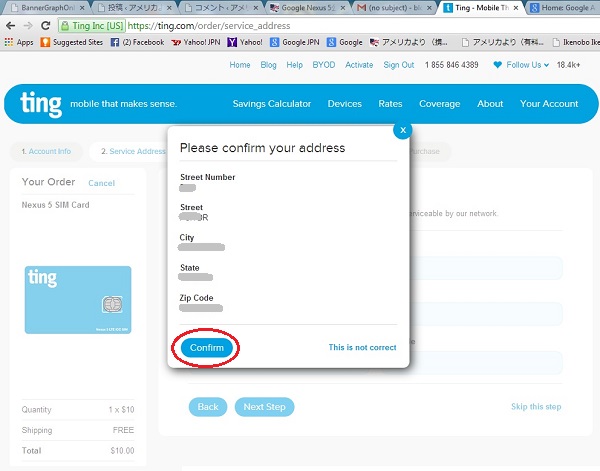This screenshot has height=471, width=600.
Task: Reload the page with refresh icon
Action: pos(46,26)
